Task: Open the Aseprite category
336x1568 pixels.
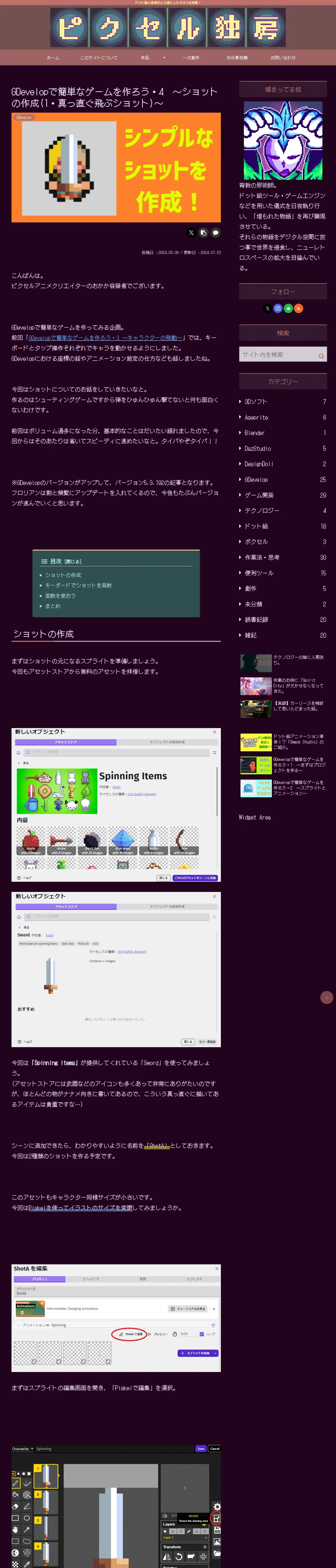Action: coord(282,418)
